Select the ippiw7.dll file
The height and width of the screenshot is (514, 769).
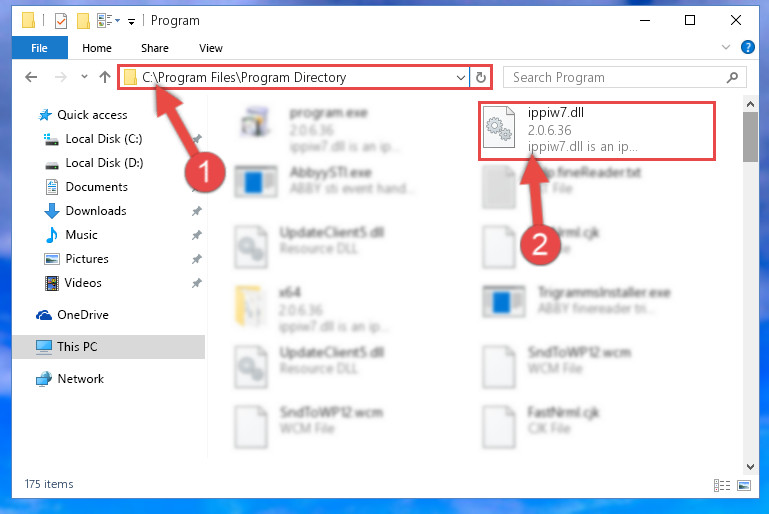(596, 130)
